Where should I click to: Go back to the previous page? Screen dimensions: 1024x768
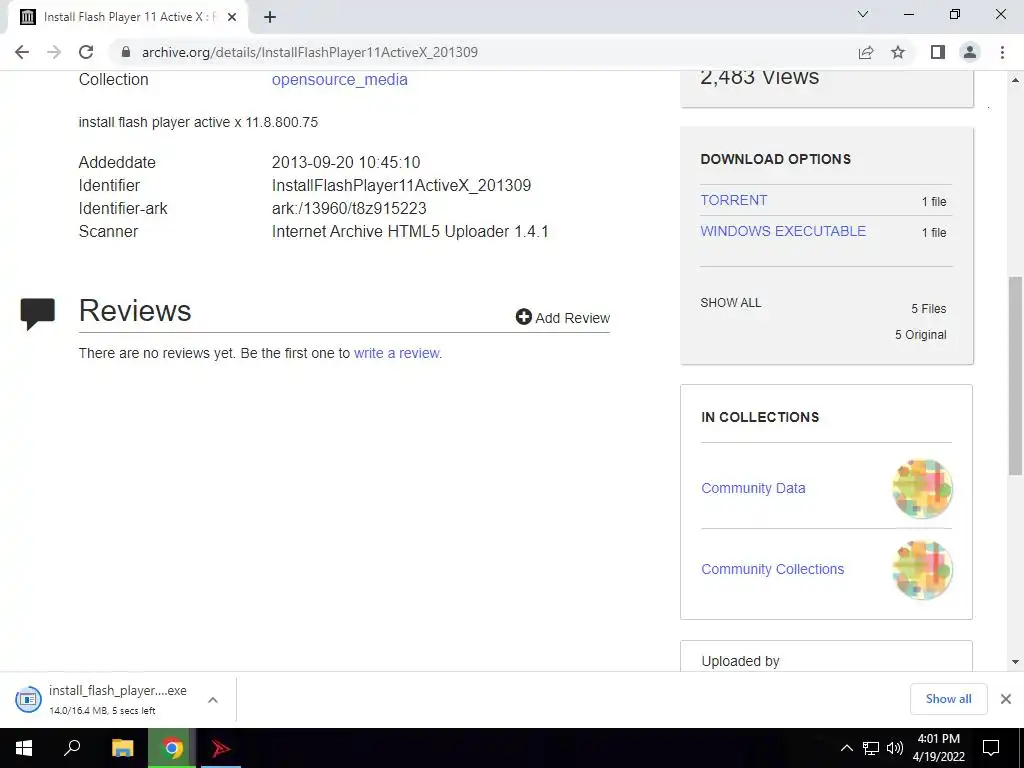click(22, 52)
